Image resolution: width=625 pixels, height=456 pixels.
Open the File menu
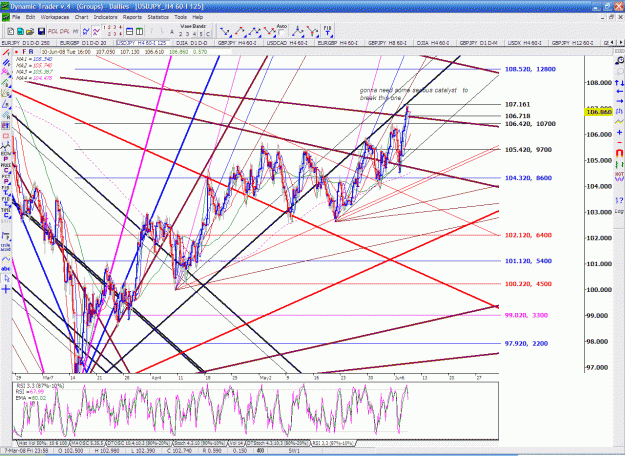16,17
